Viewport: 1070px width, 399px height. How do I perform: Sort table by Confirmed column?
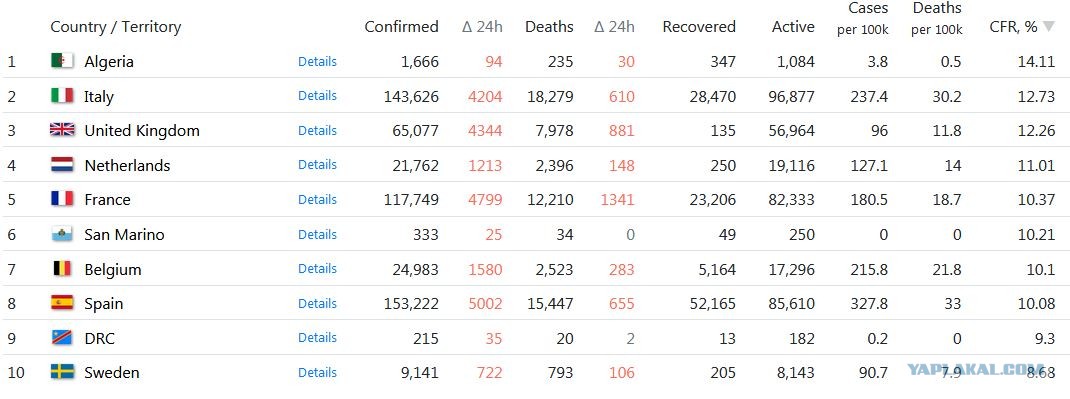(x=401, y=27)
